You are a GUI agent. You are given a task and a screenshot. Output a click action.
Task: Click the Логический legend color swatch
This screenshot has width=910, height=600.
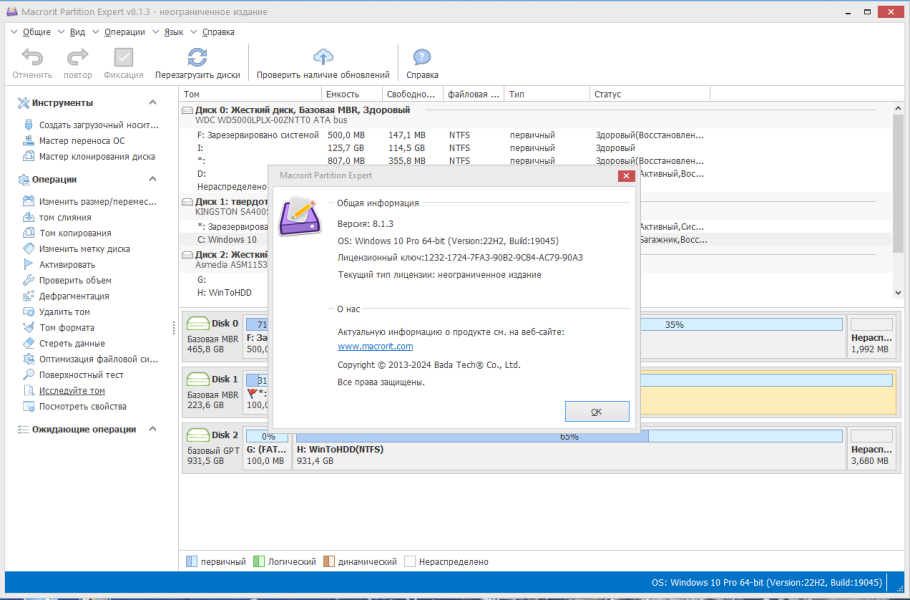point(259,561)
